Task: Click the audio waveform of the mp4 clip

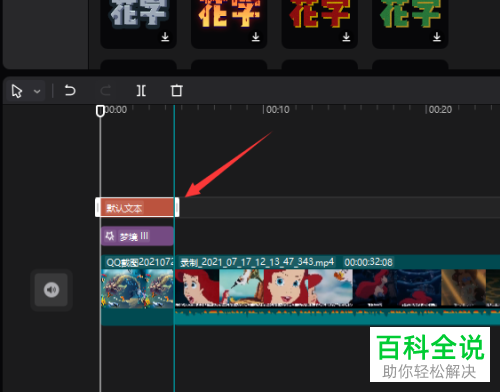Action: (337, 316)
